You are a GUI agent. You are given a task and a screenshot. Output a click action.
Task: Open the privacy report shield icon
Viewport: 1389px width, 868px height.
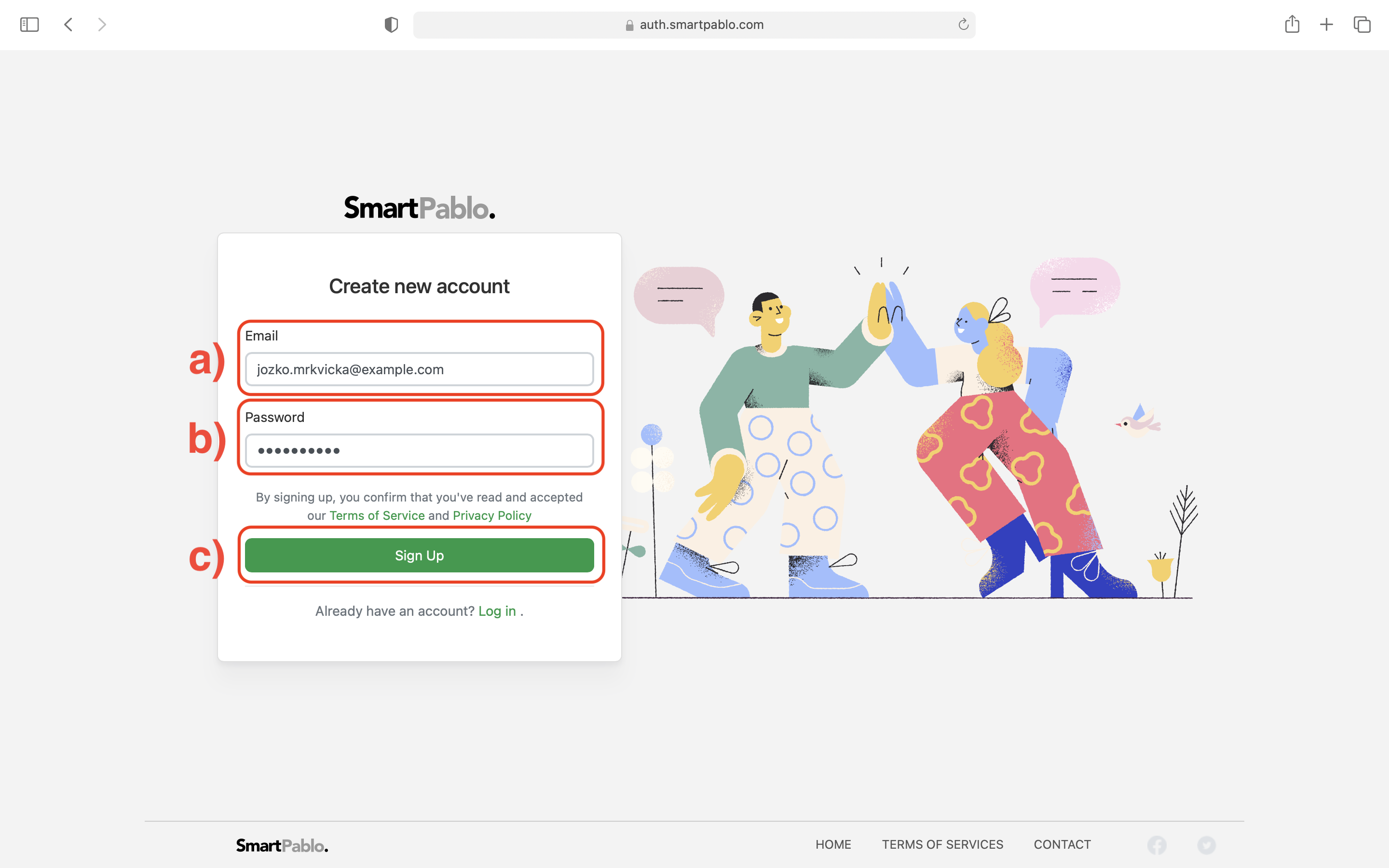(x=391, y=25)
